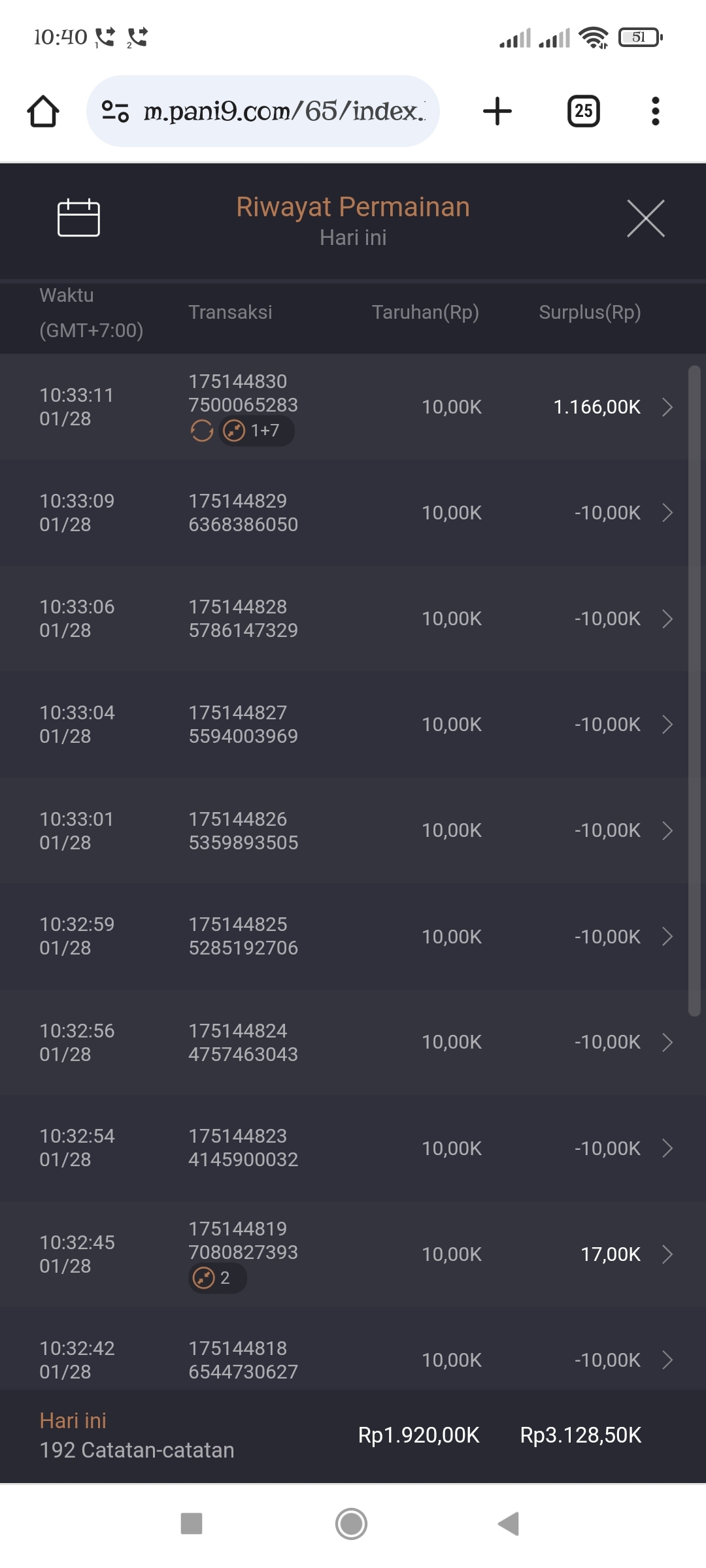Tap the browser home icon

(43, 111)
